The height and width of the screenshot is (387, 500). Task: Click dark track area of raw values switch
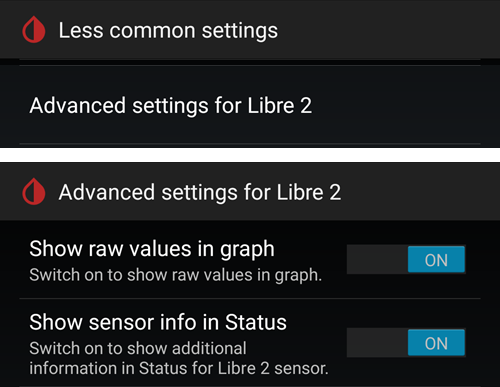tap(377, 259)
